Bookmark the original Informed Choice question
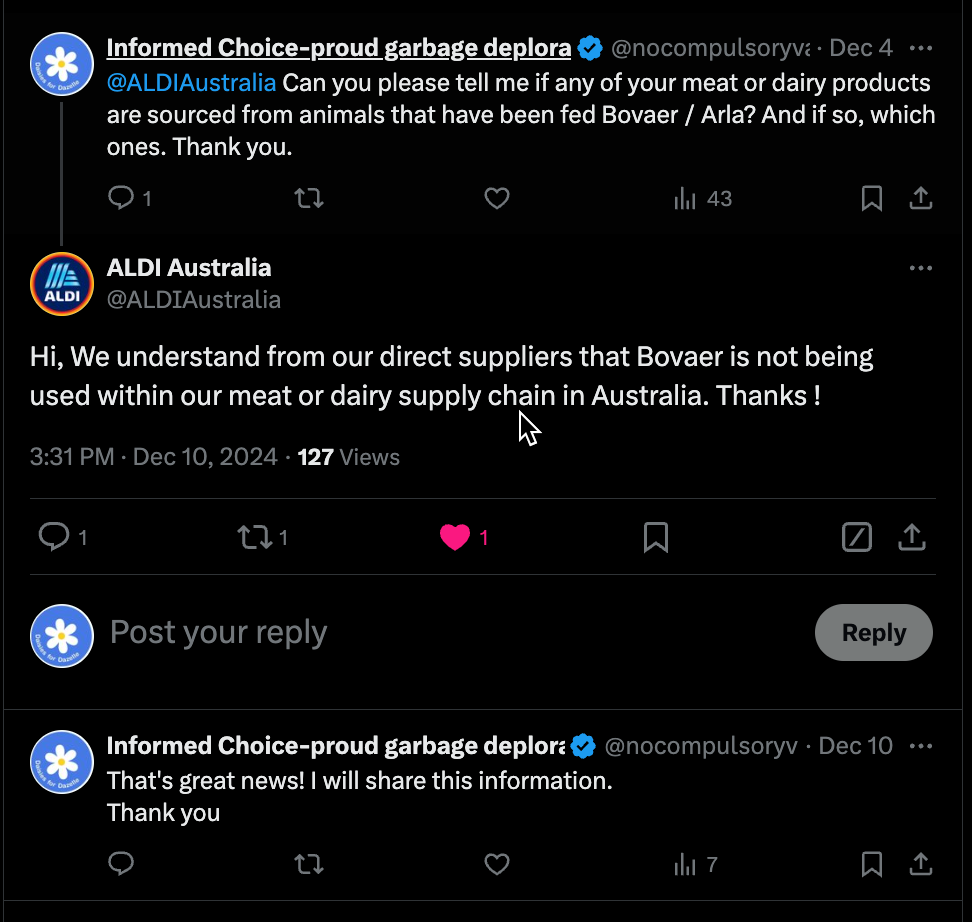The width and height of the screenshot is (972, 922). 872,198
